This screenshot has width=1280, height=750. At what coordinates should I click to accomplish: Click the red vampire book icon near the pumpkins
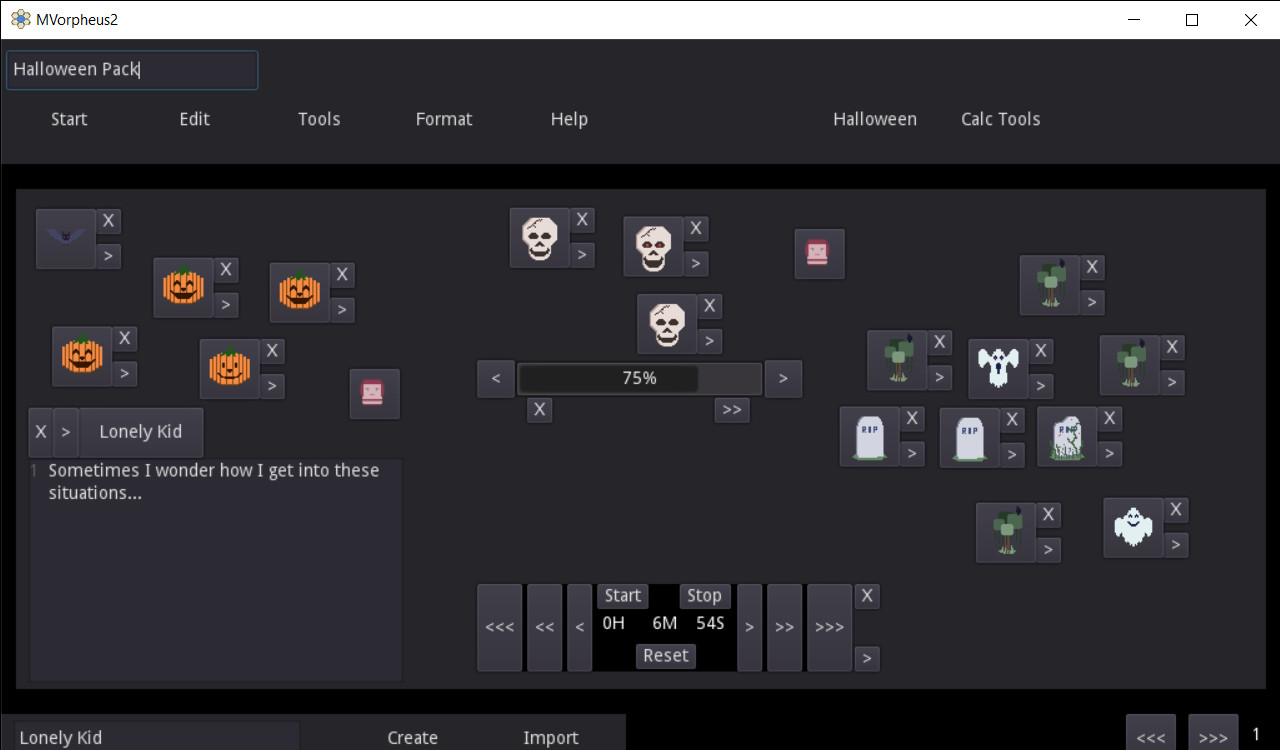tap(375, 394)
